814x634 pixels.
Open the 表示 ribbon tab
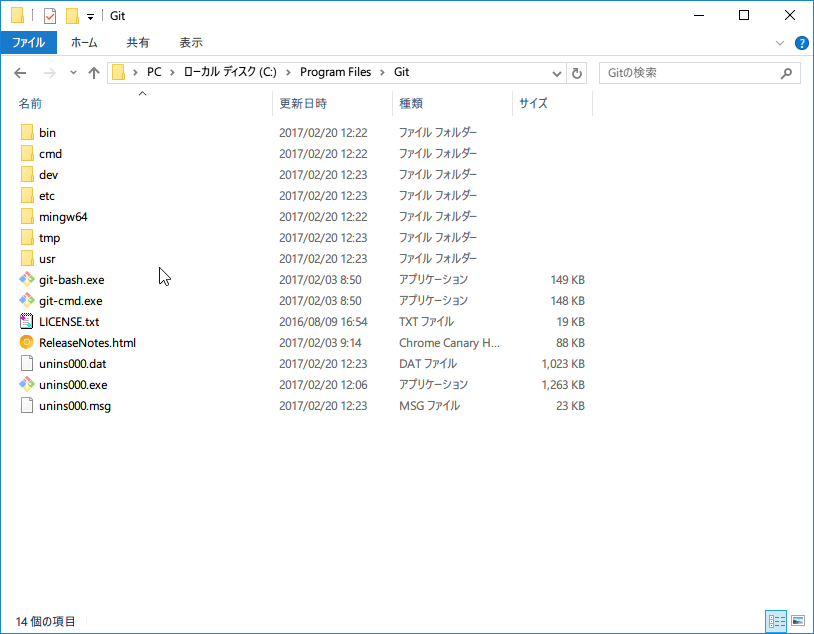tap(191, 43)
